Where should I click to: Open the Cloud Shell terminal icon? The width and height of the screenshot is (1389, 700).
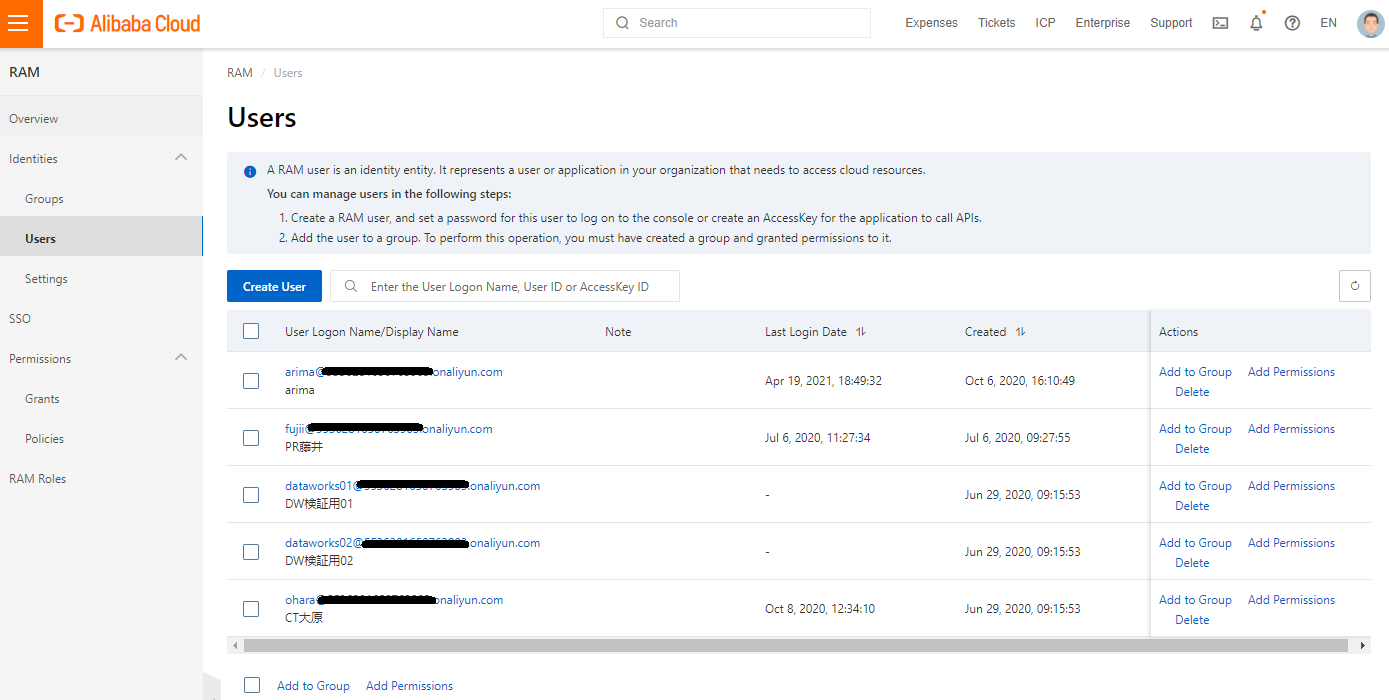[1220, 23]
